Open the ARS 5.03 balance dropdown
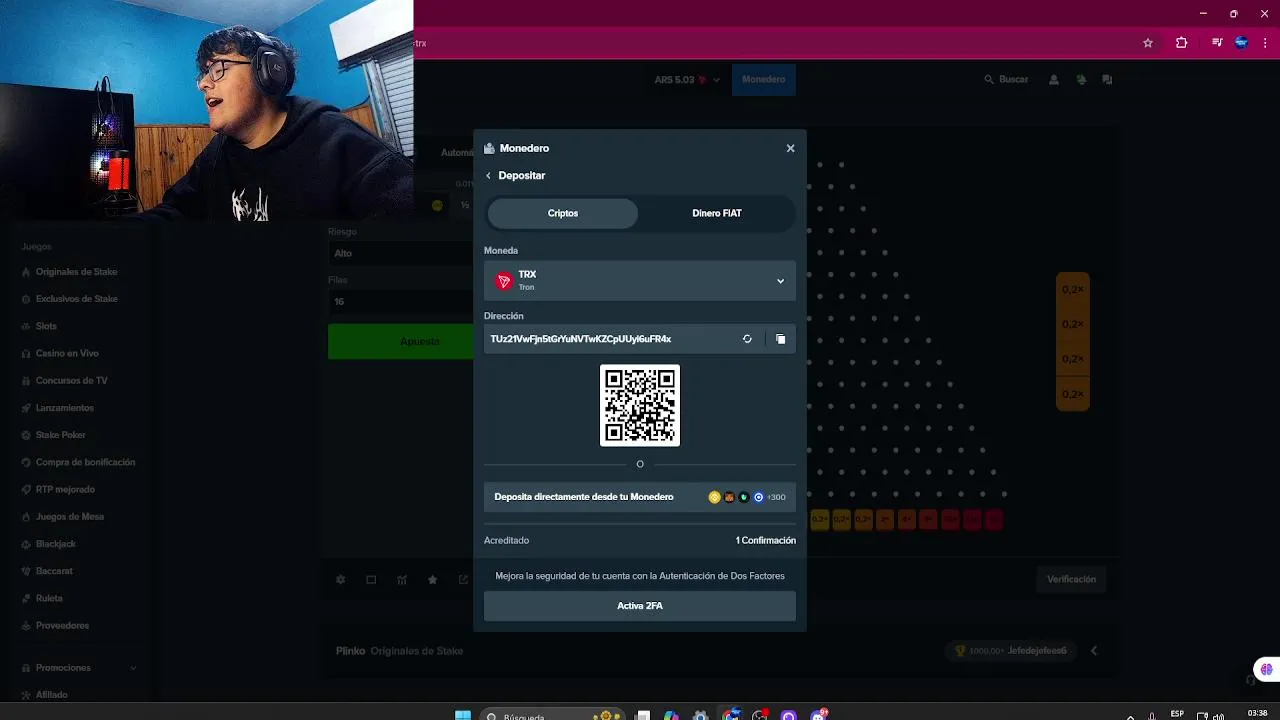Image resolution: width=1280 pixels, height=720 pixels. [688, 80]
